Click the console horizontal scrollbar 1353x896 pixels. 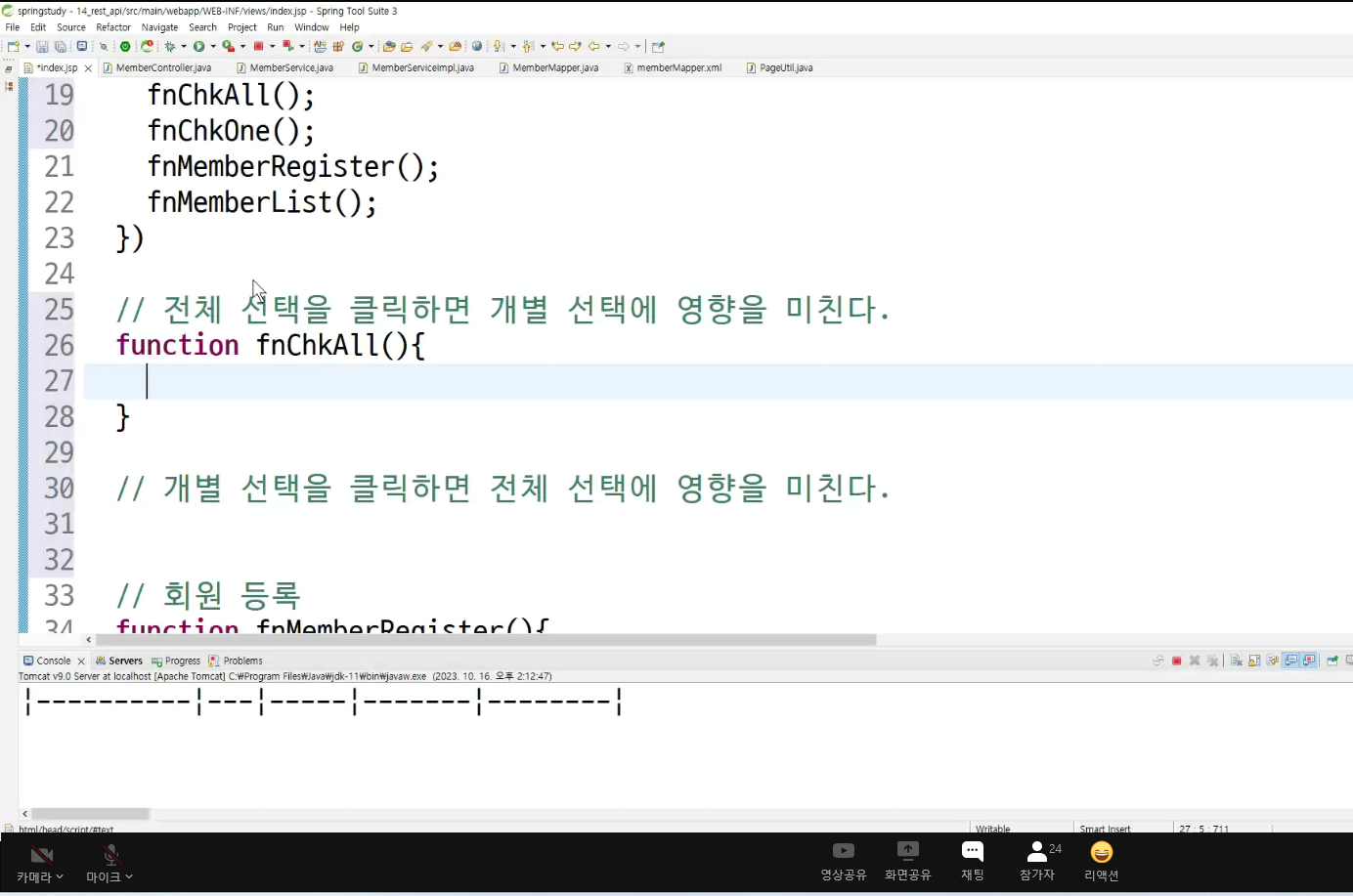[90, 813]
